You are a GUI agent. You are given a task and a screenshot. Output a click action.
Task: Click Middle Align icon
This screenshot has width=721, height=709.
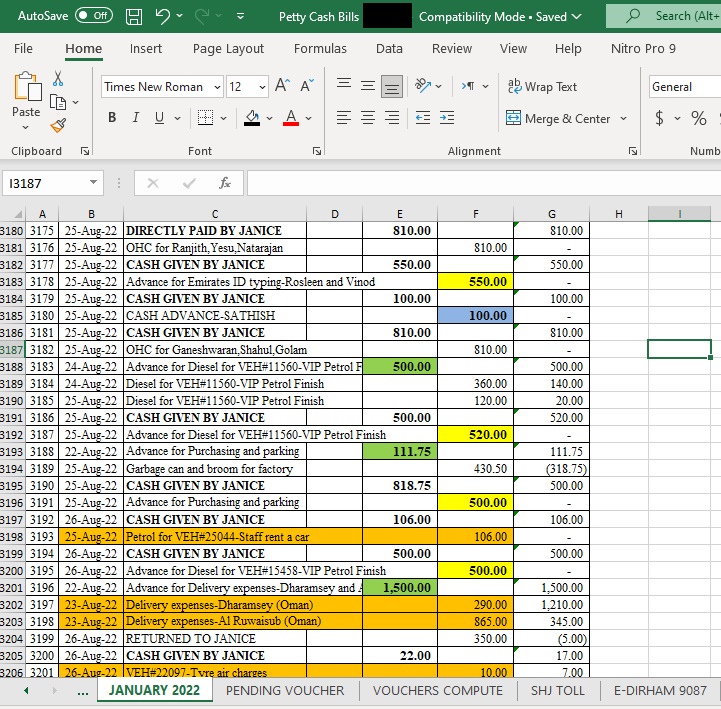(368, 86)
